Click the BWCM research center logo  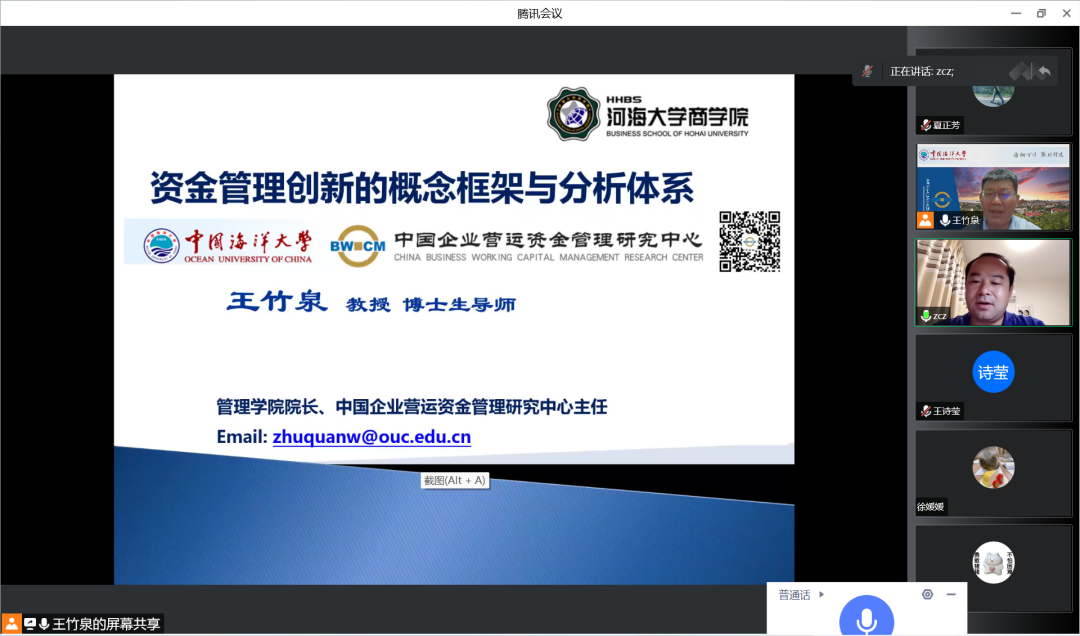(x=357, y=245)
